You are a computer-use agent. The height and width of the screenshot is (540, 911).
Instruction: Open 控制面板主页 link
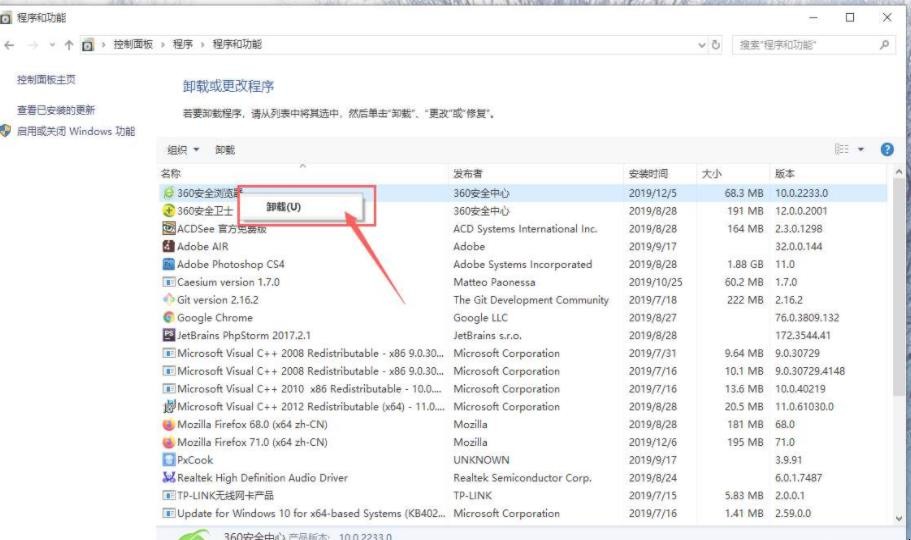pos(46,80)
